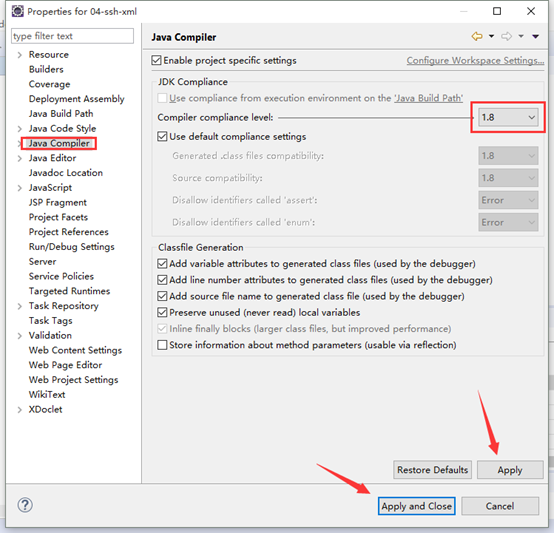
Task: Toggle Add source file name checkbox
Action: coord(162,296)
